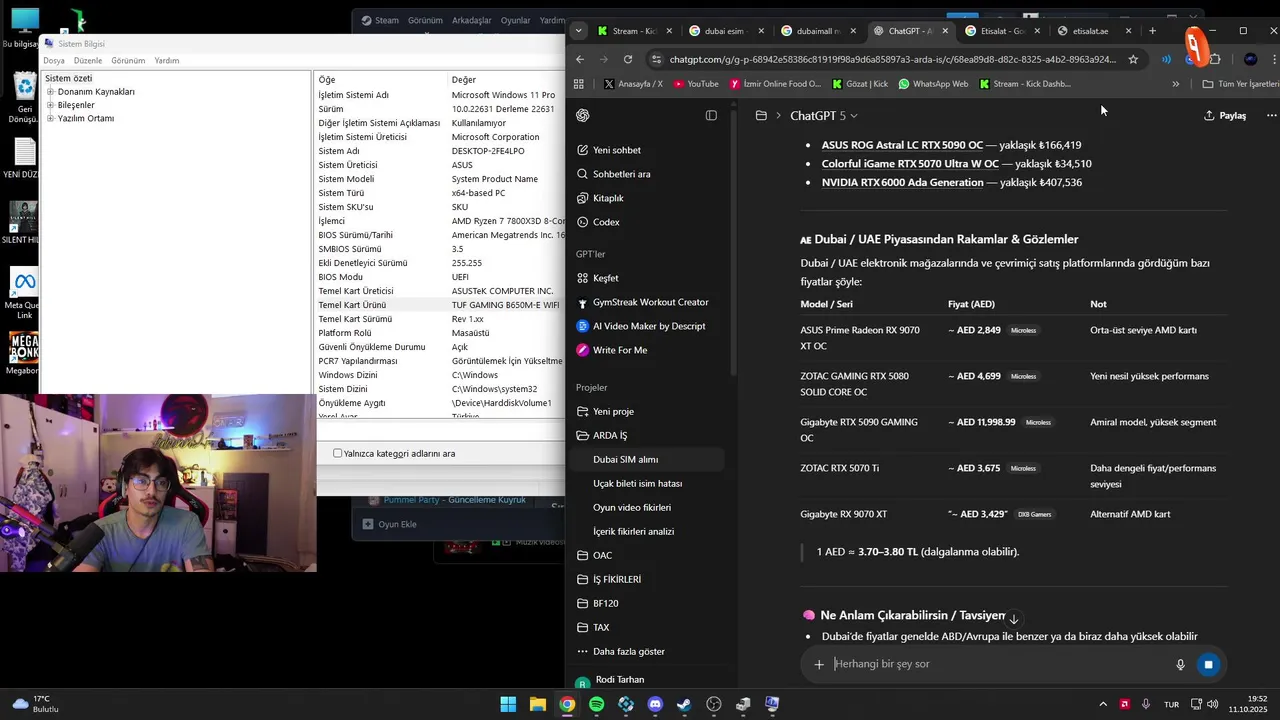Click the ChatGPT logo icon

click(x=583, y=115)
